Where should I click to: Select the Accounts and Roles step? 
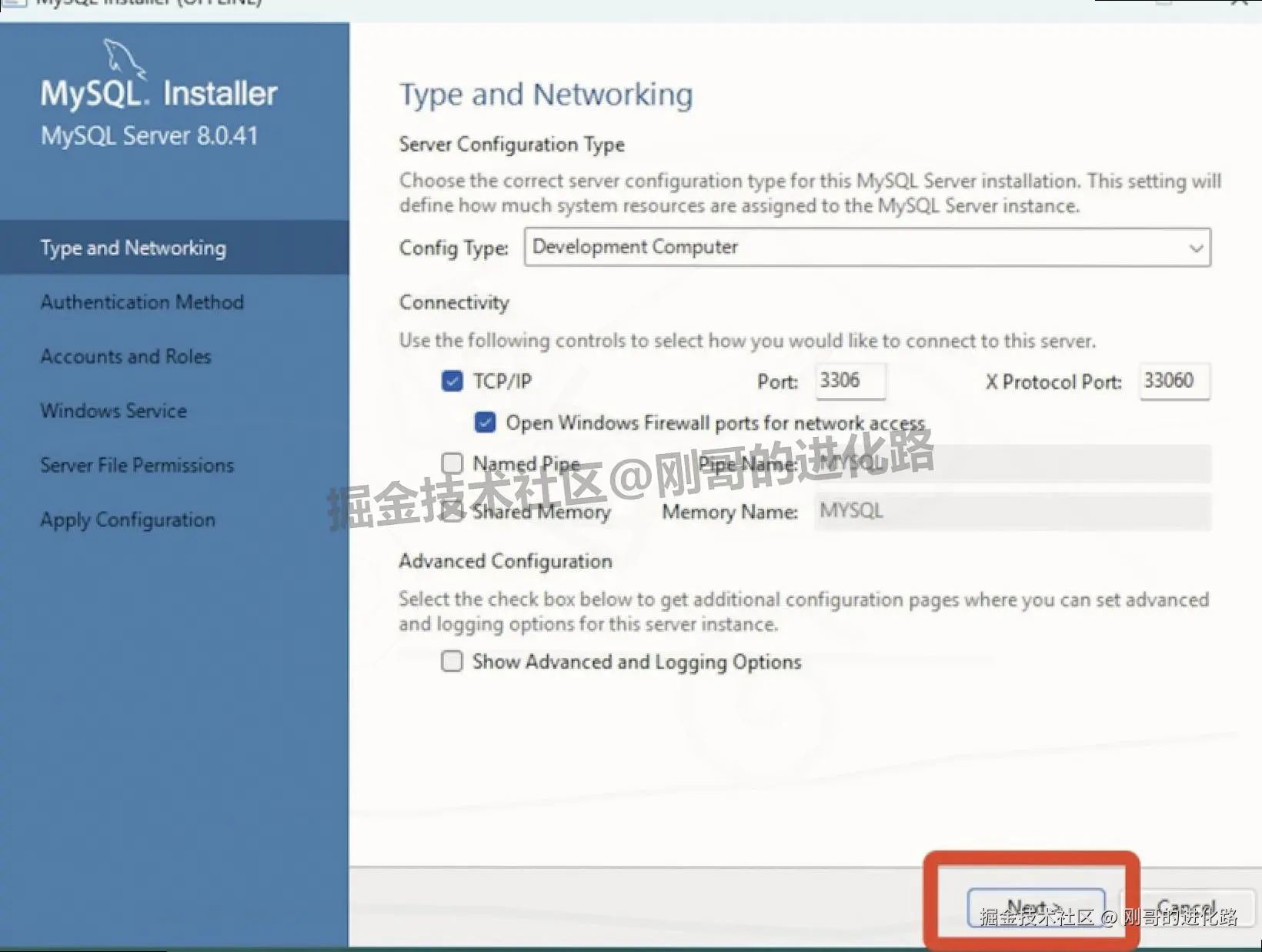[125, 356]
